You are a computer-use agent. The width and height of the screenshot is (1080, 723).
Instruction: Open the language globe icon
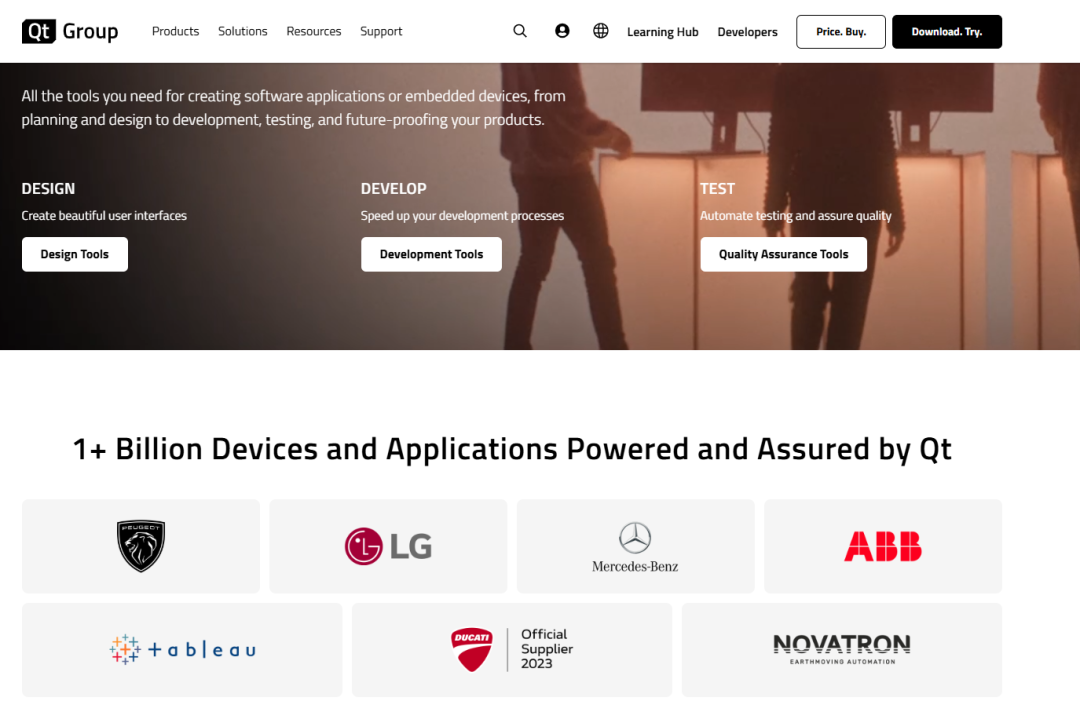[x=601, y=31]
